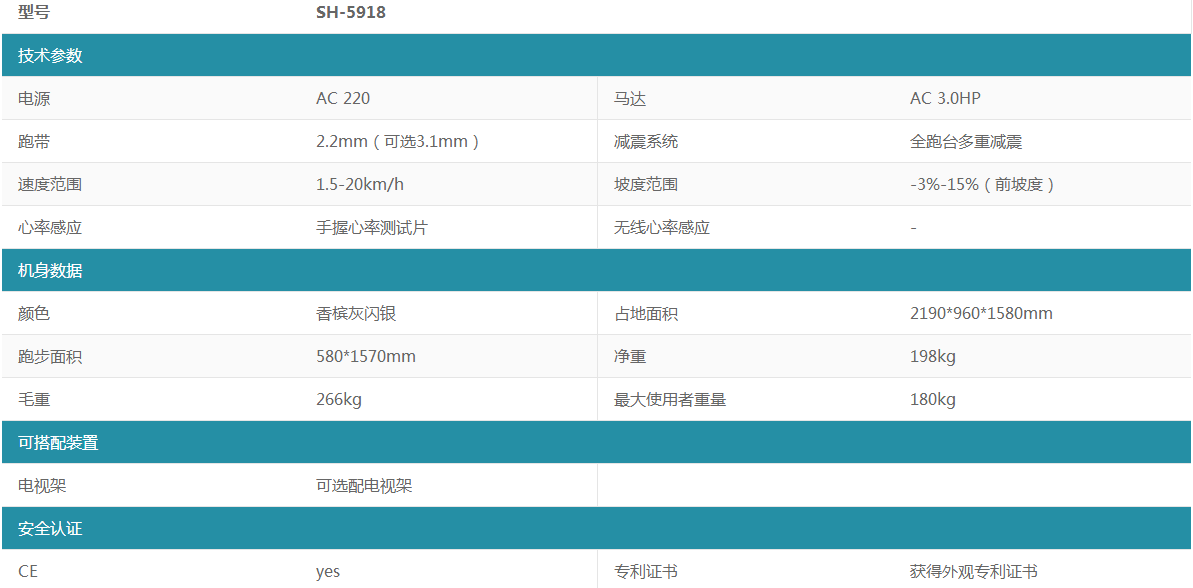The width and height of the screenshot is (1193, 588).
Task: Select the 可选配电视架 text
Action: pos(364,486)
